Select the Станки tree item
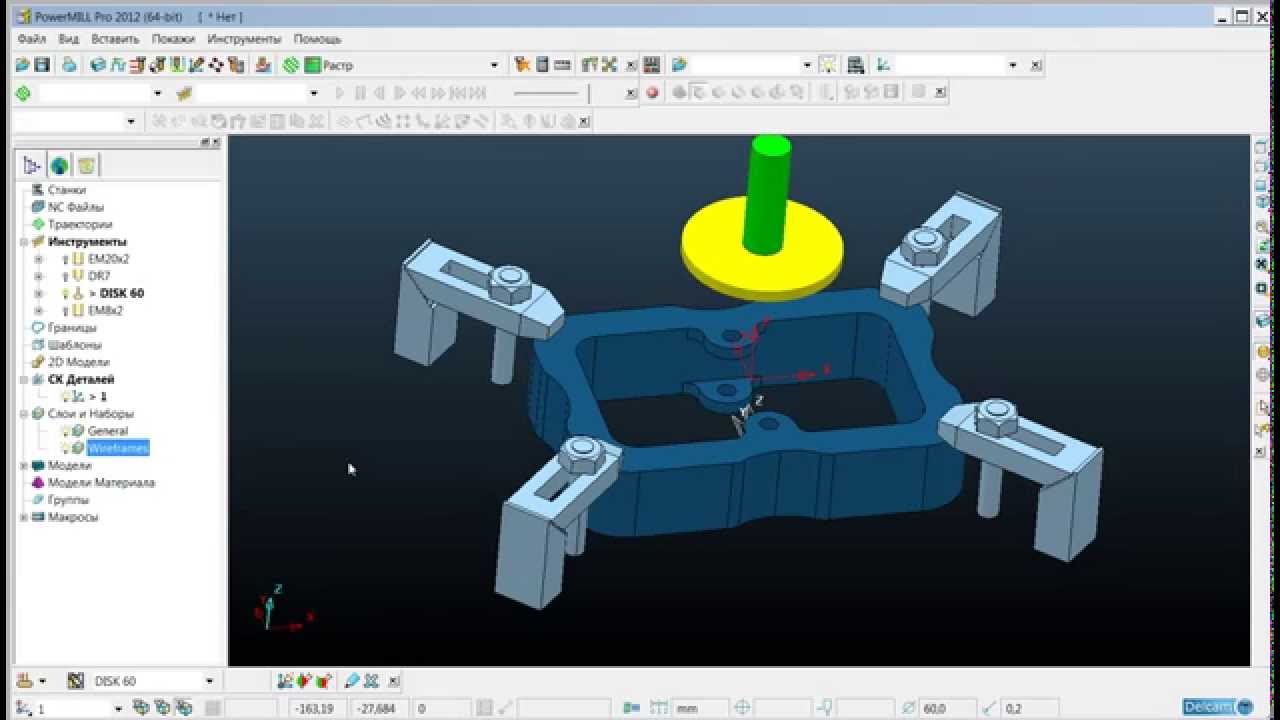This screenshot has width=1280, height=720. point(66,190)
